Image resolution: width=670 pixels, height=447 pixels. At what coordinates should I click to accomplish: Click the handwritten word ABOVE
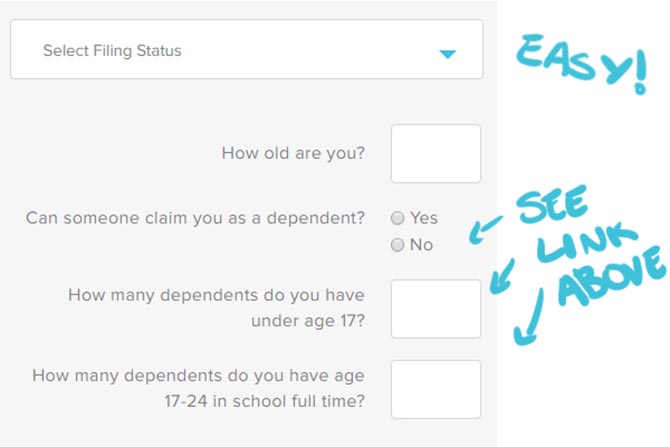point(612,278)
